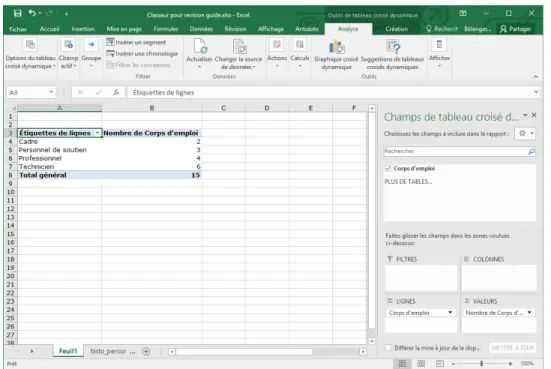Uncheck the Corps d'emploi field checkbox
The height and width of the screenshot is (369, 551).
tap(388, 168)
